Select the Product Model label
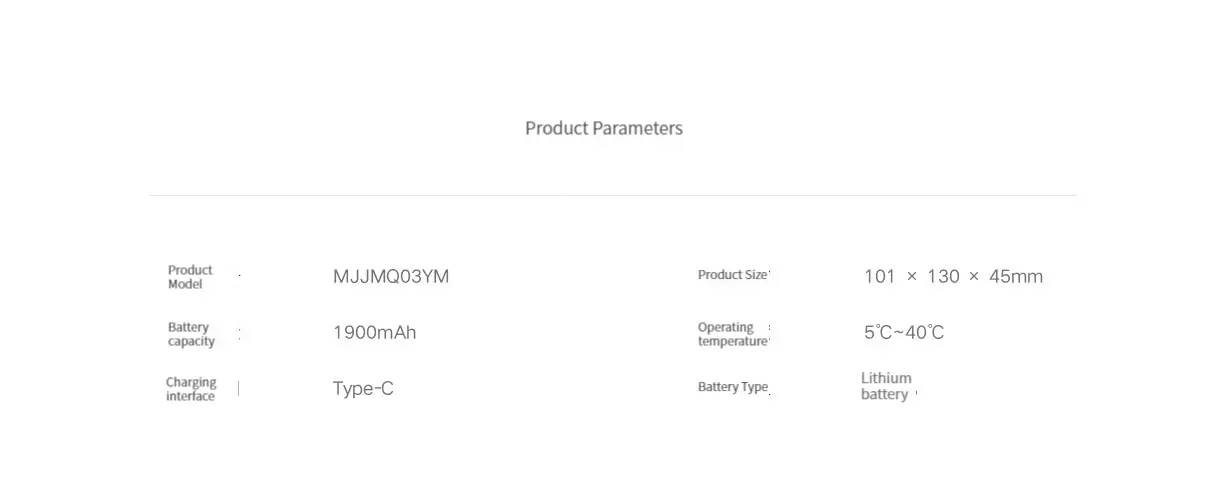Image resolution: width=1226 pixels, height=480 pixels. 190,277
